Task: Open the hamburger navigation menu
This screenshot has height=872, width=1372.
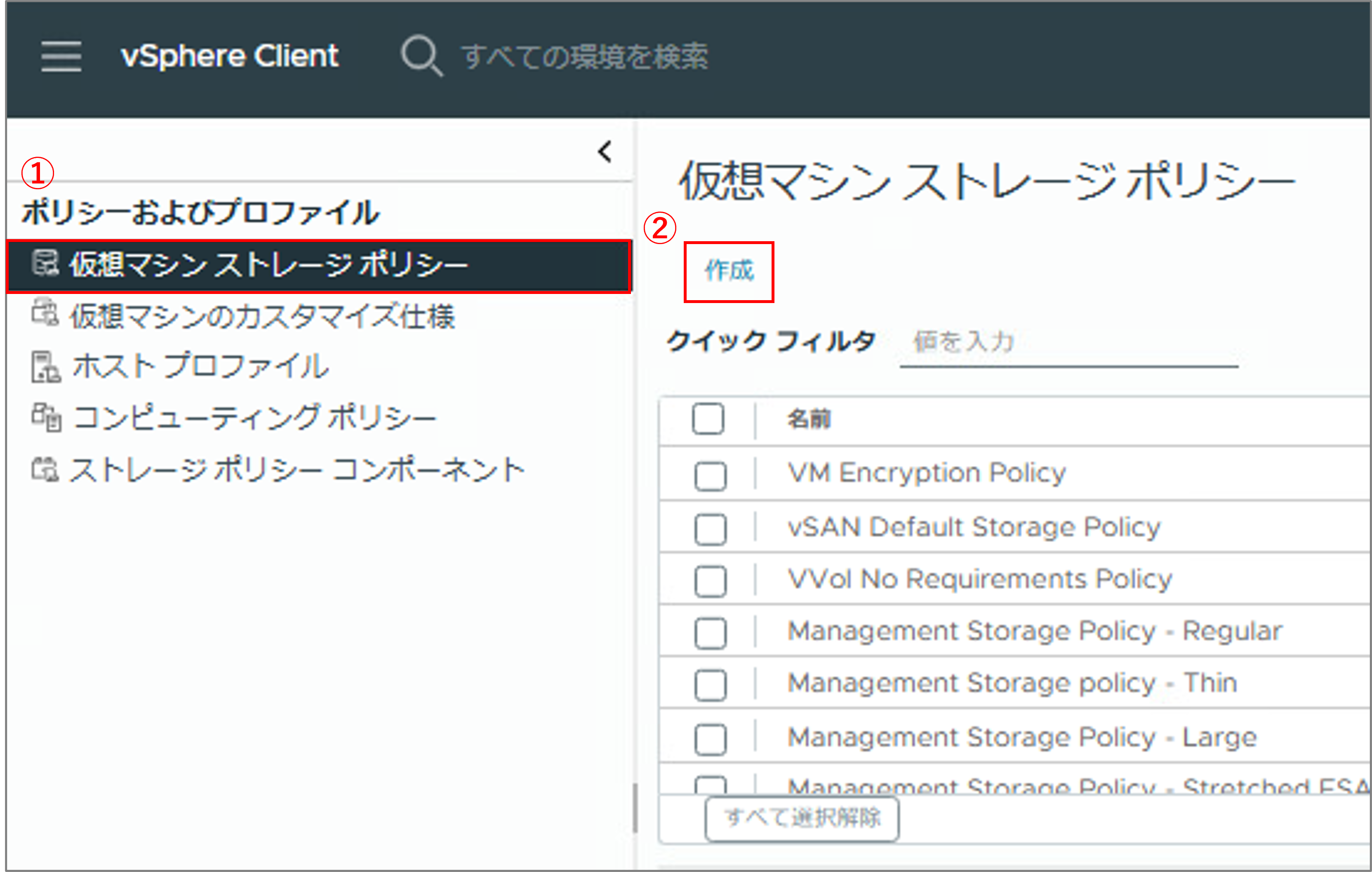Action: coord(61,56)
